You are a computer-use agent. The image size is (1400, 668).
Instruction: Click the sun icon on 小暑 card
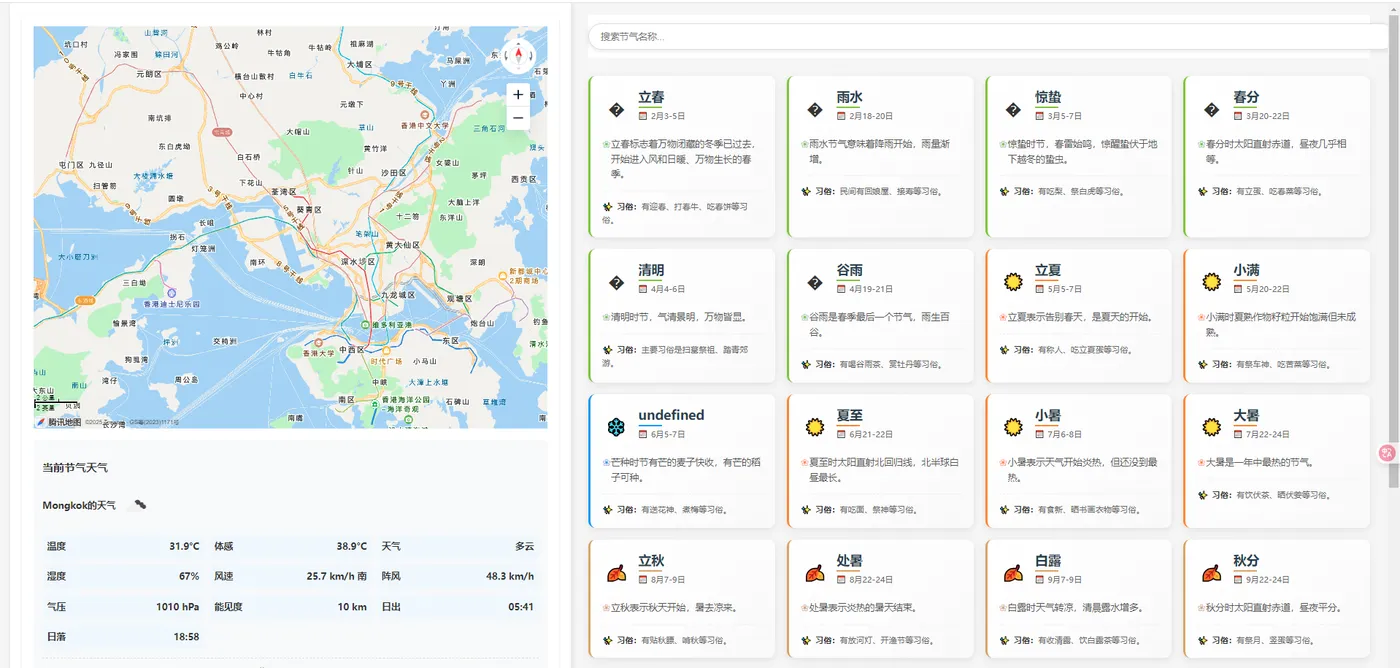[1013, 427]
